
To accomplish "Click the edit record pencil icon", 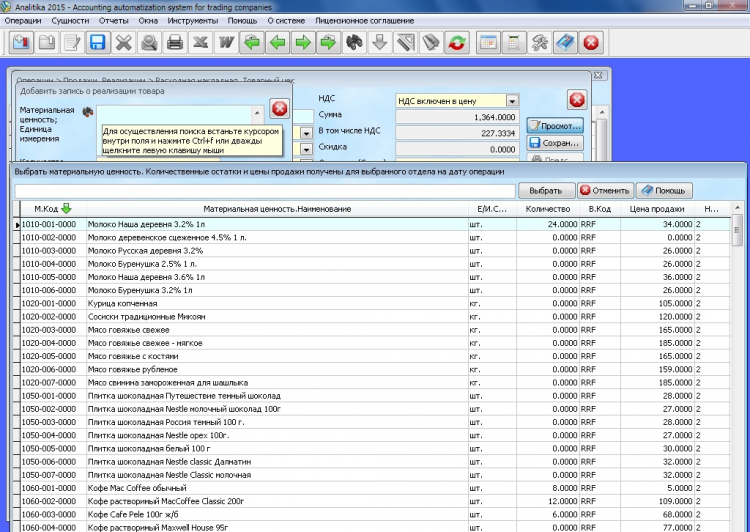I will click(x=72, y=43).
